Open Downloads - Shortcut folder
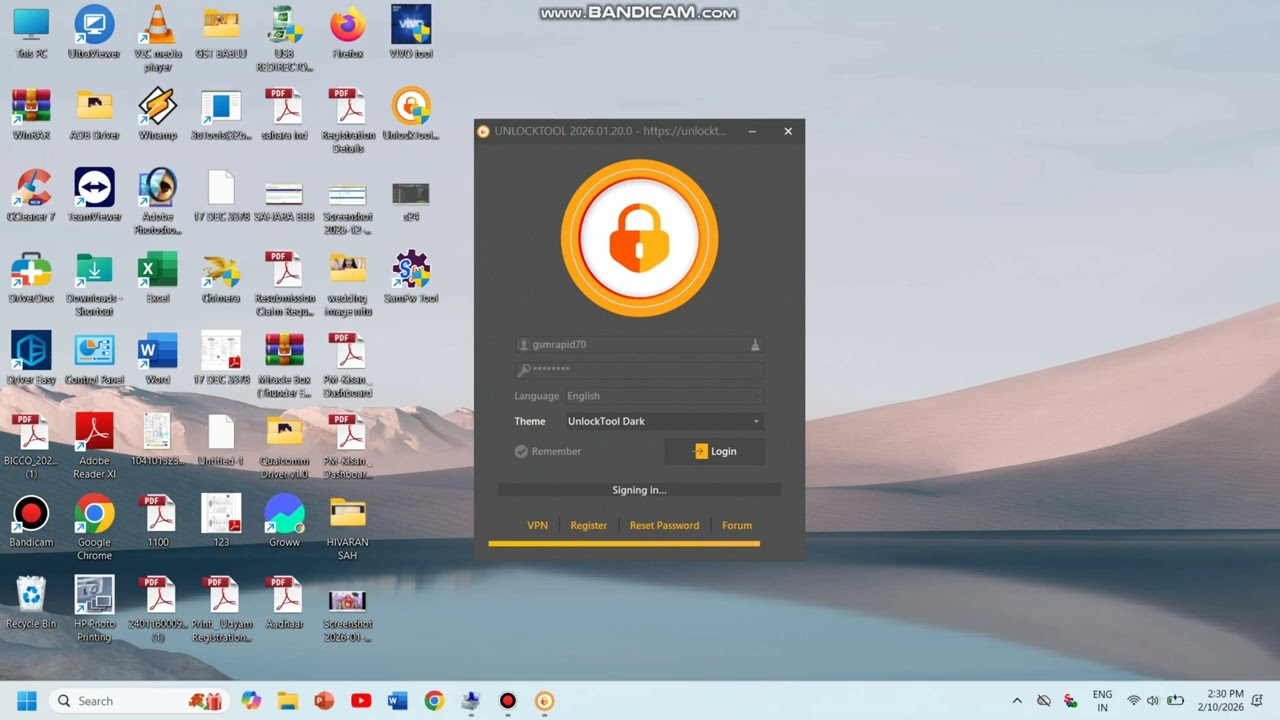This screenshot has height=720, width=1280. [x=94, y=283]
